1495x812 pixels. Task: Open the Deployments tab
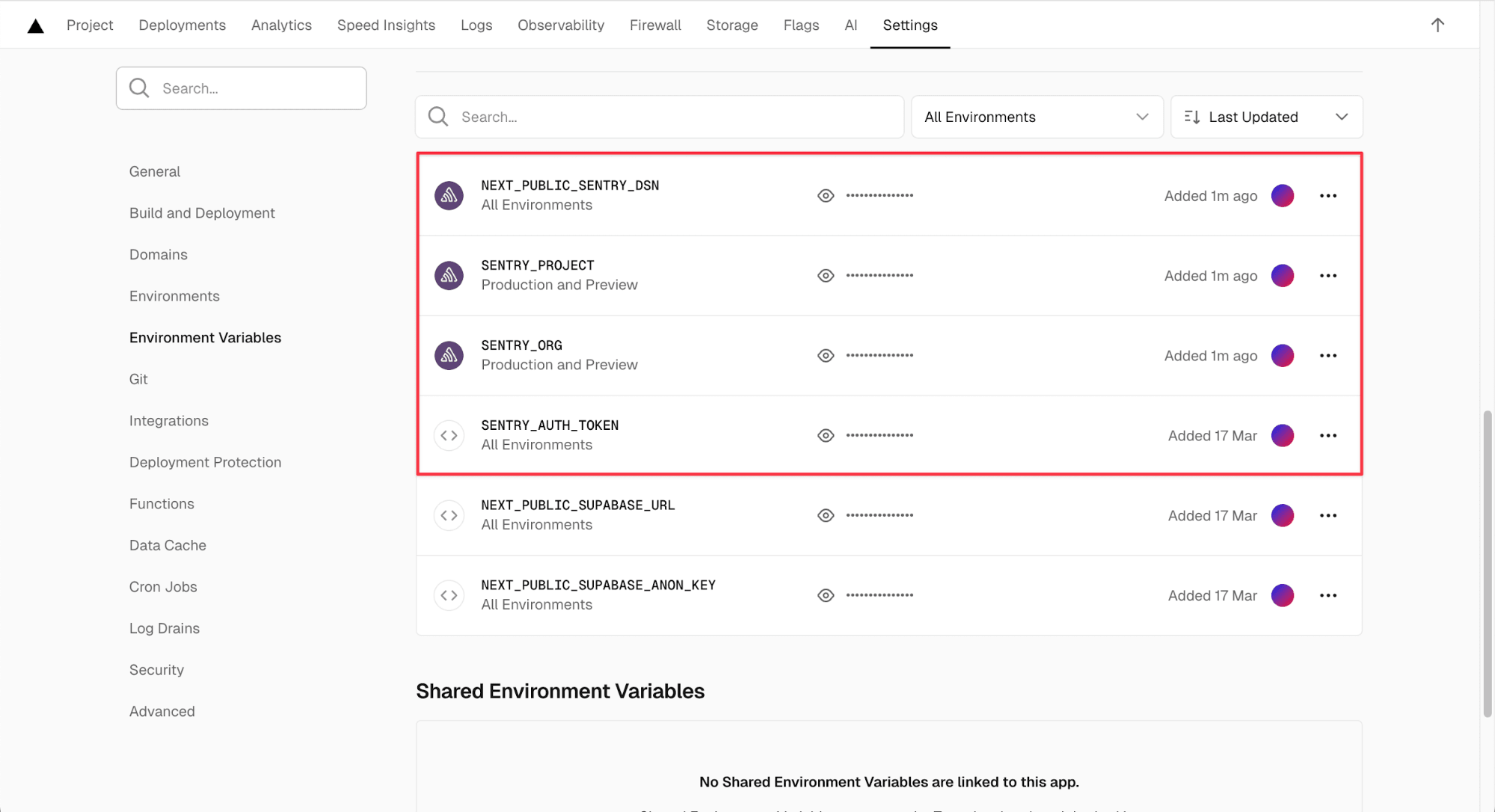pos(182,25)
